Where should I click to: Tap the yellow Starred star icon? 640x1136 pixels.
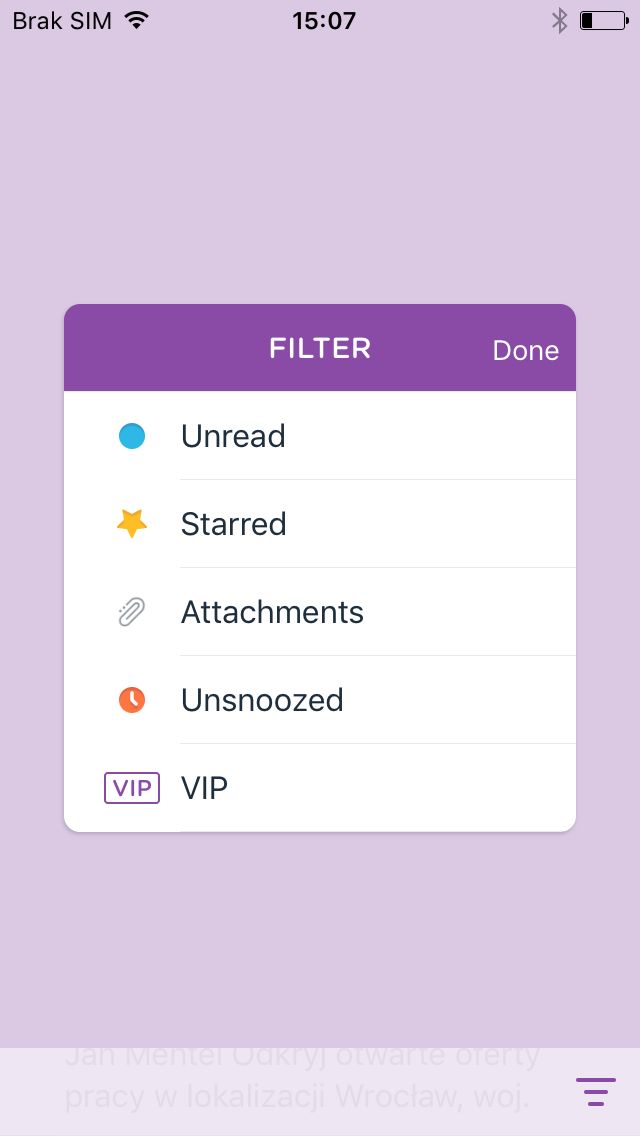[x=132, y=523]
